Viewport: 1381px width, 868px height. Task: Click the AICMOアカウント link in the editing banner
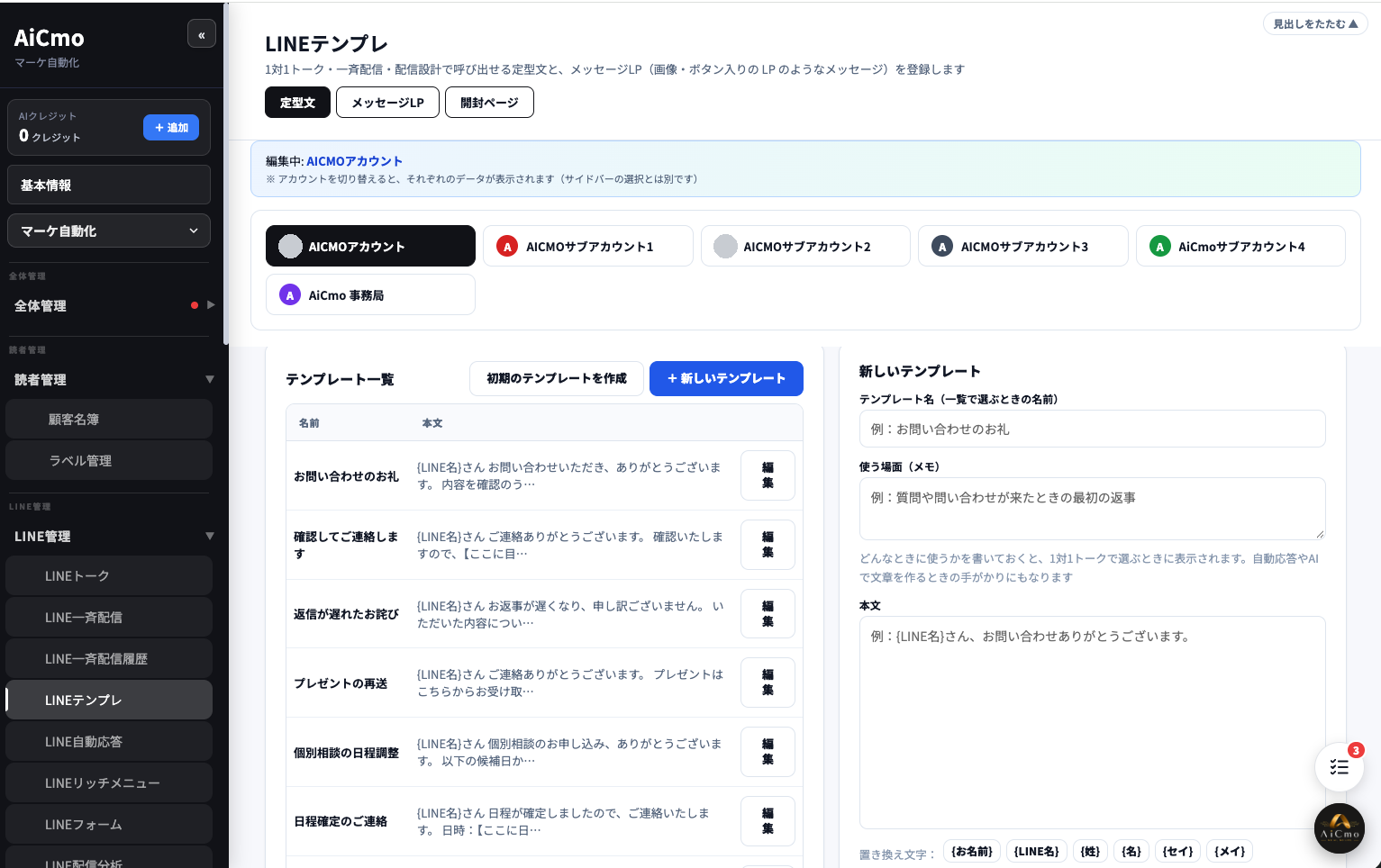pos(354,161)
